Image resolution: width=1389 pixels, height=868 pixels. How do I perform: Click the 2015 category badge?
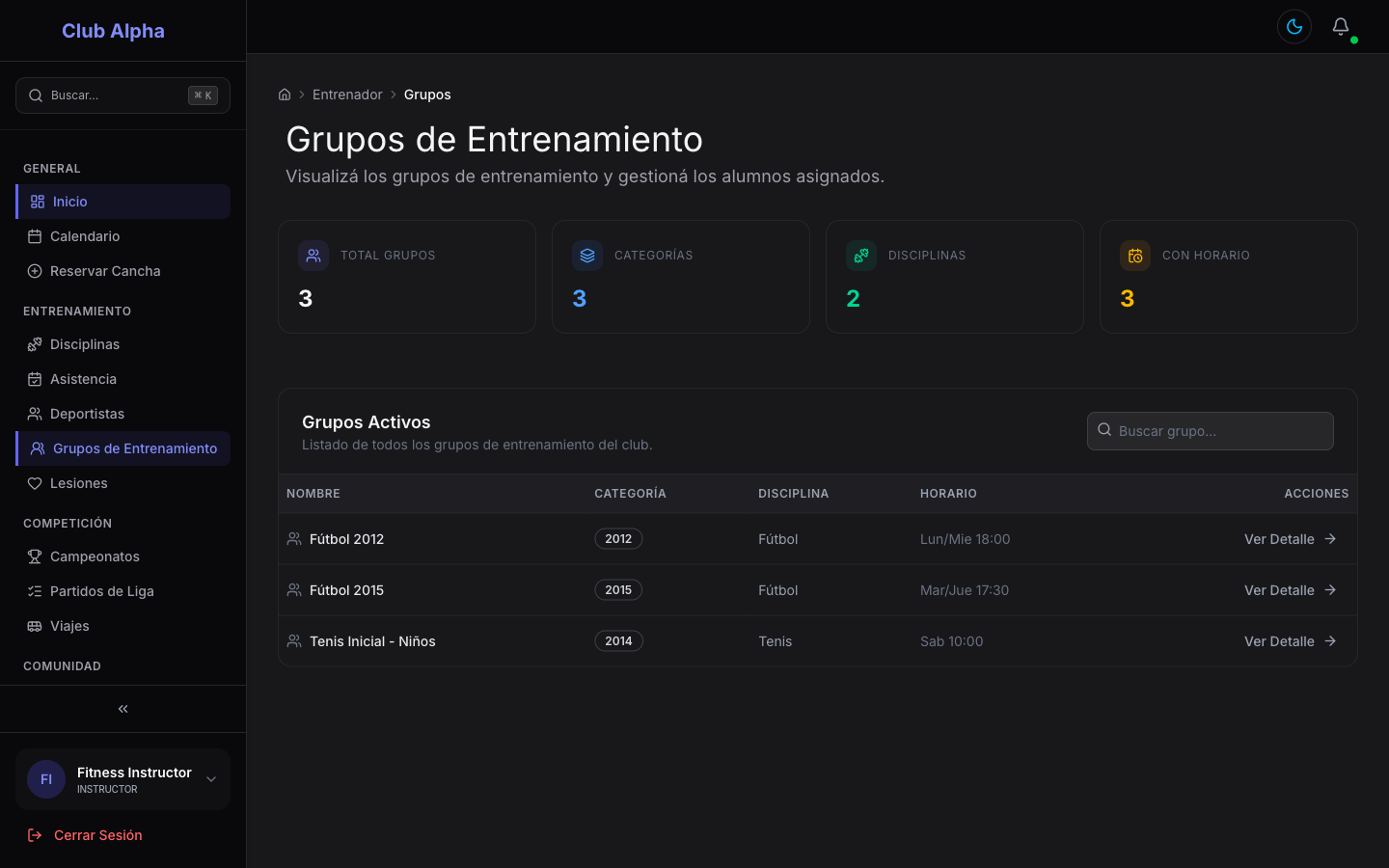618,590
